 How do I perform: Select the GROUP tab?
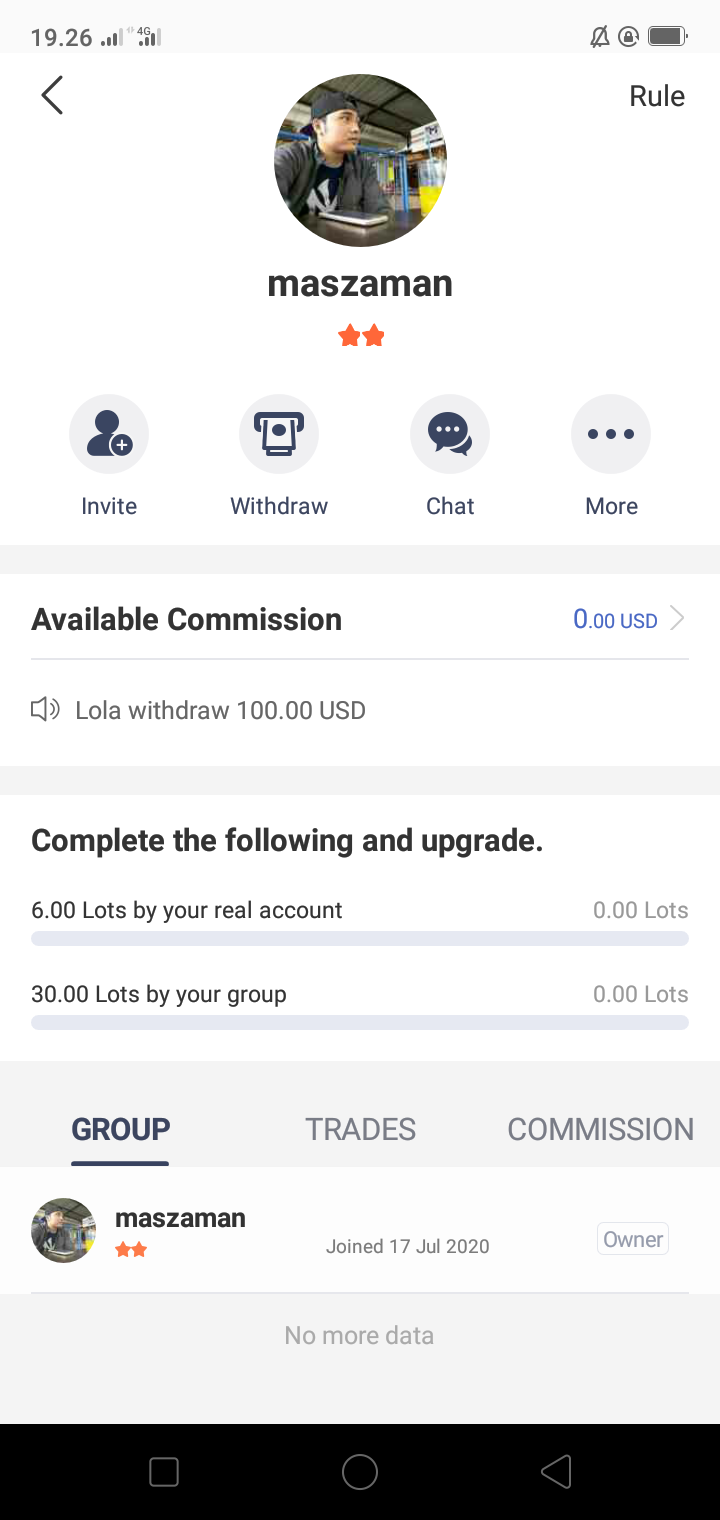120,1129
